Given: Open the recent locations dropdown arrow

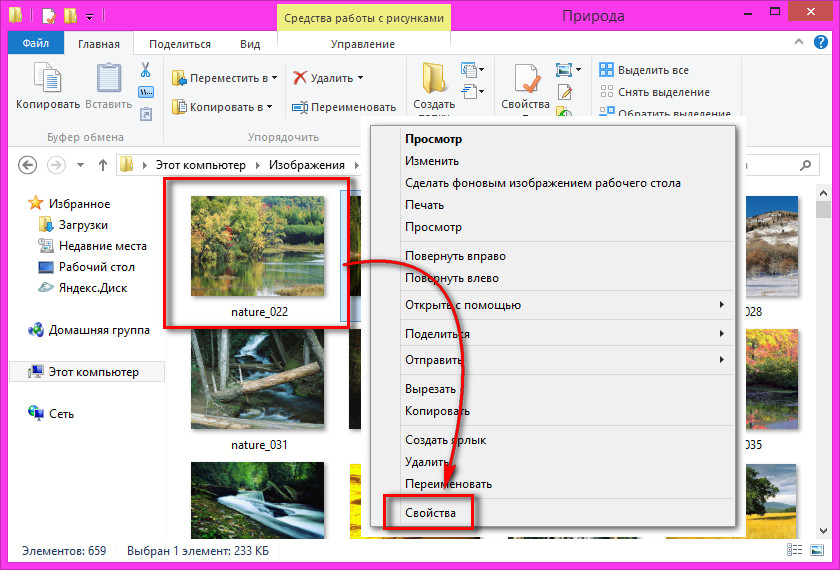Looking at the screenshot, I should [80, 165].
